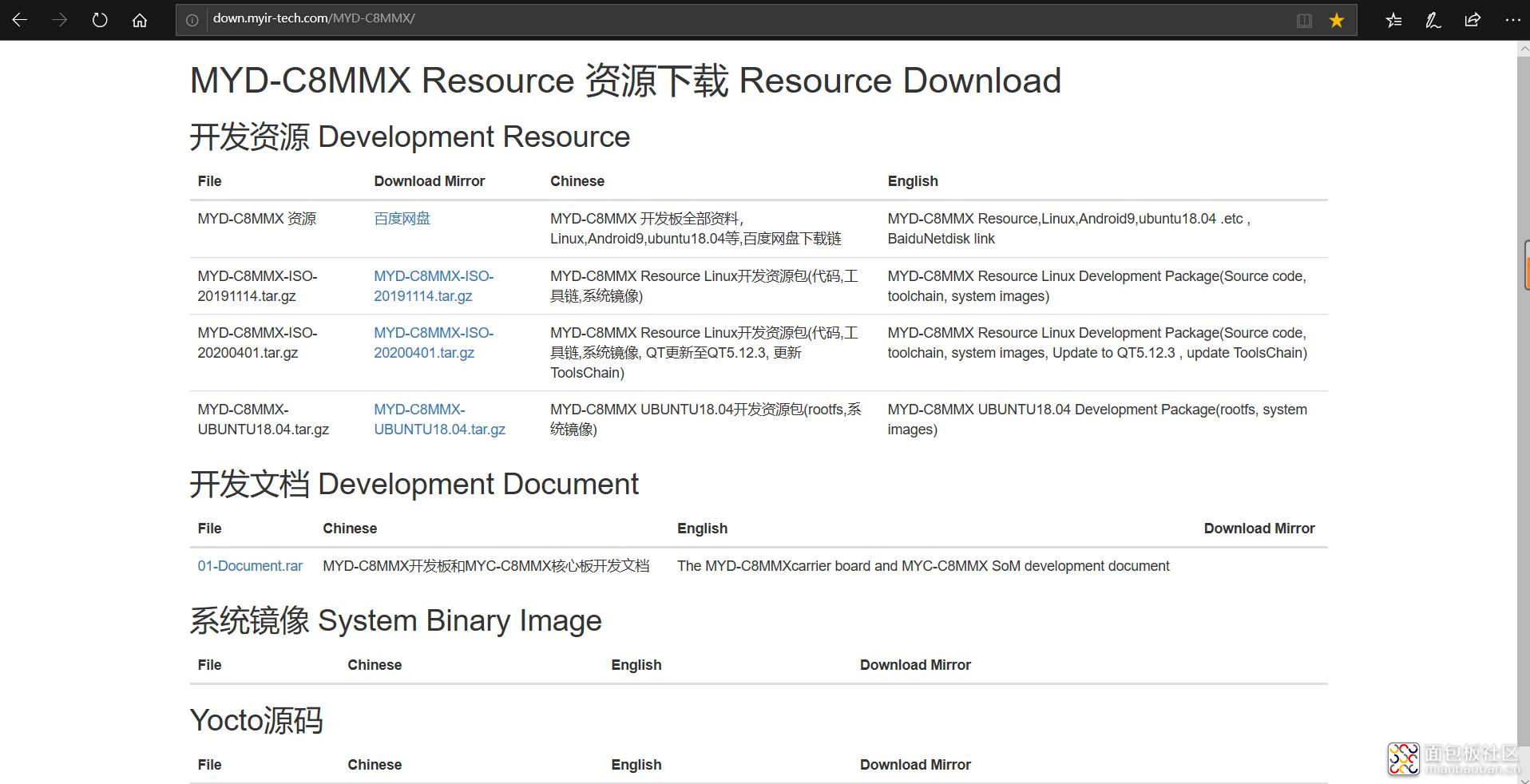Click English header in Development Resource table

click(913, 181)
